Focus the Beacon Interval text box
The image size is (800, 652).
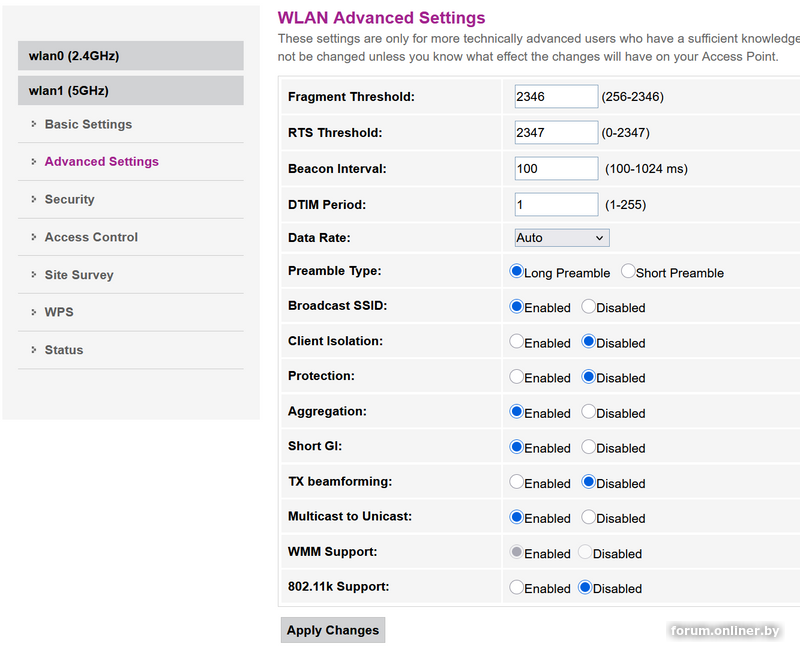click(x=556, y=169)
